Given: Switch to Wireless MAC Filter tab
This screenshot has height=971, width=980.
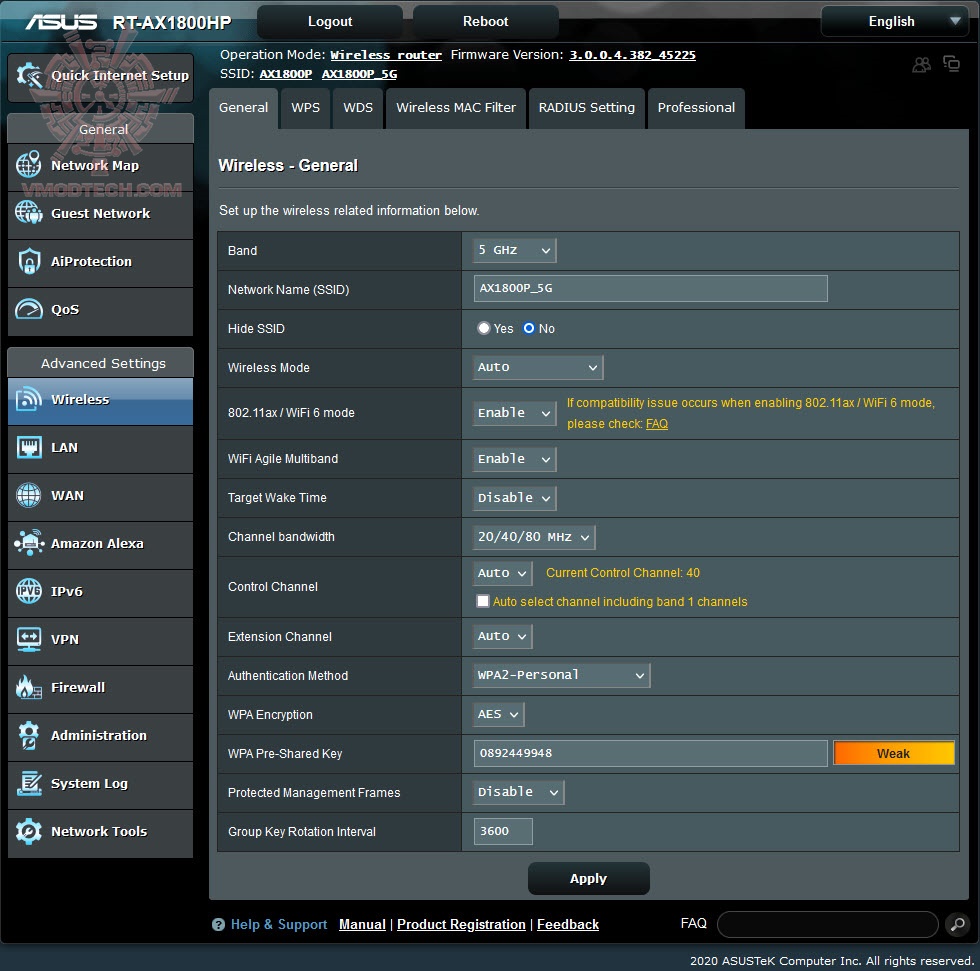Looking at the screenshot, I should coord(456,108).
